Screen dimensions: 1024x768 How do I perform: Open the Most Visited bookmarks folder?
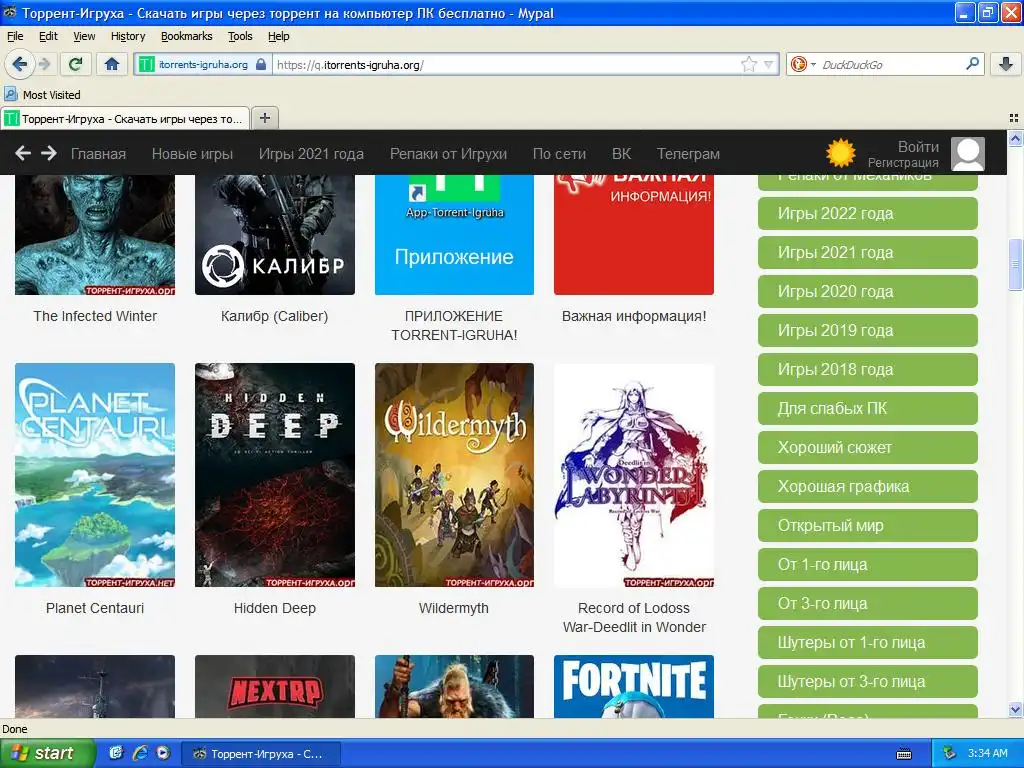(x=42, y=95)
